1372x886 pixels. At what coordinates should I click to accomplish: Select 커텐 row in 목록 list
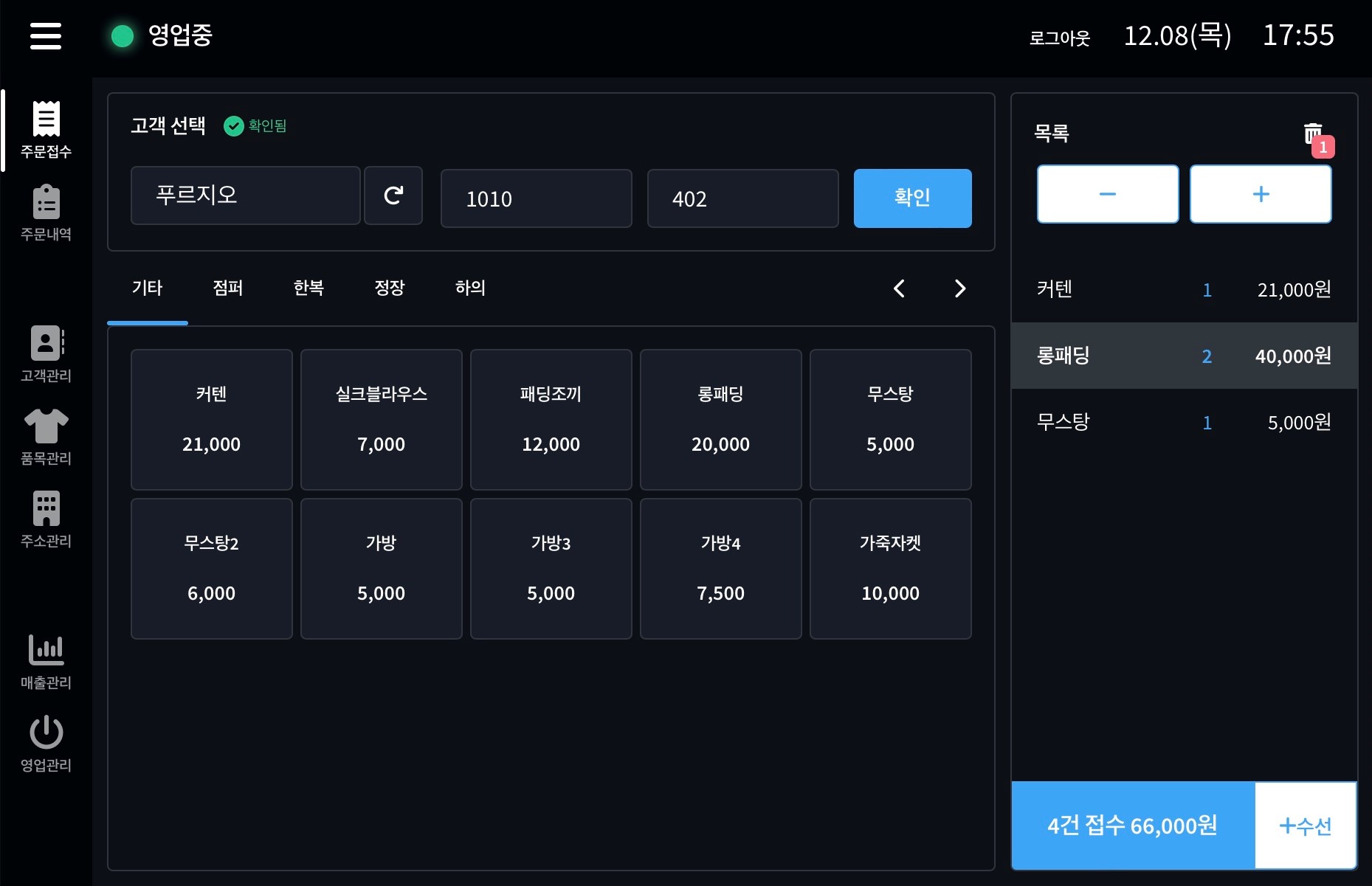[x=1185, y=289]
